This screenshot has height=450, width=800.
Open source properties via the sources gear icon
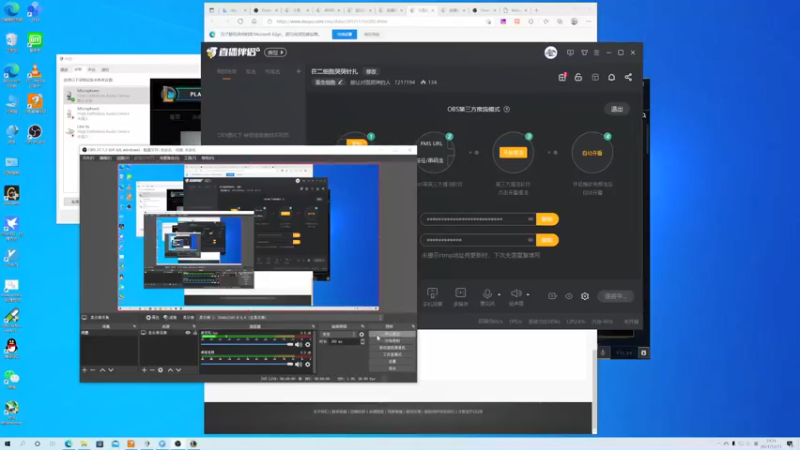(x=160, y=370)
